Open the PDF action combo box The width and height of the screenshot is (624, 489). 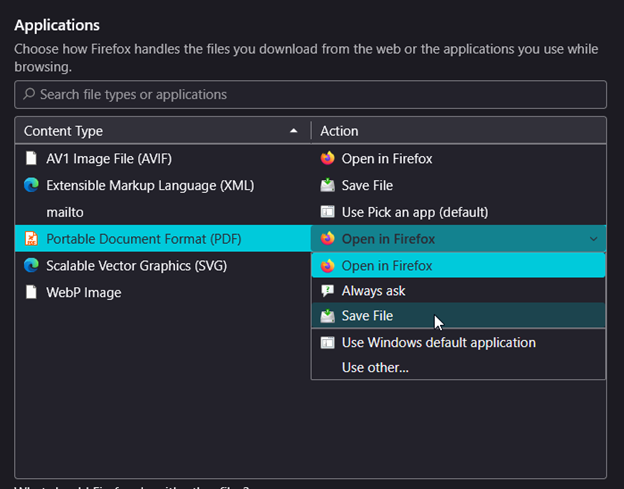click(458, 239)
